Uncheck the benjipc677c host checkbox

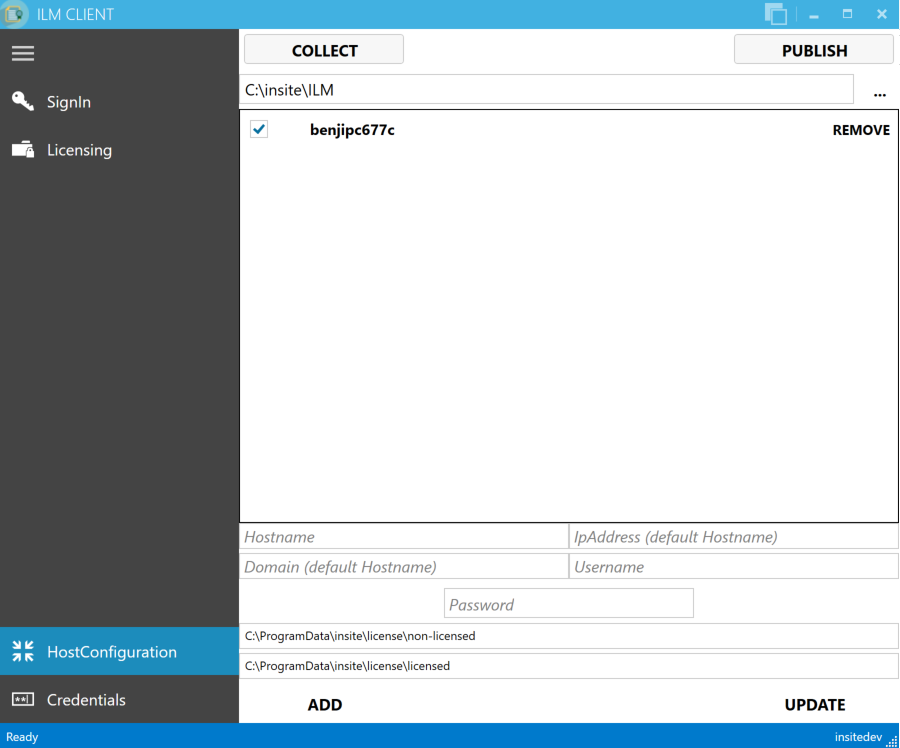tap(258, 129)
